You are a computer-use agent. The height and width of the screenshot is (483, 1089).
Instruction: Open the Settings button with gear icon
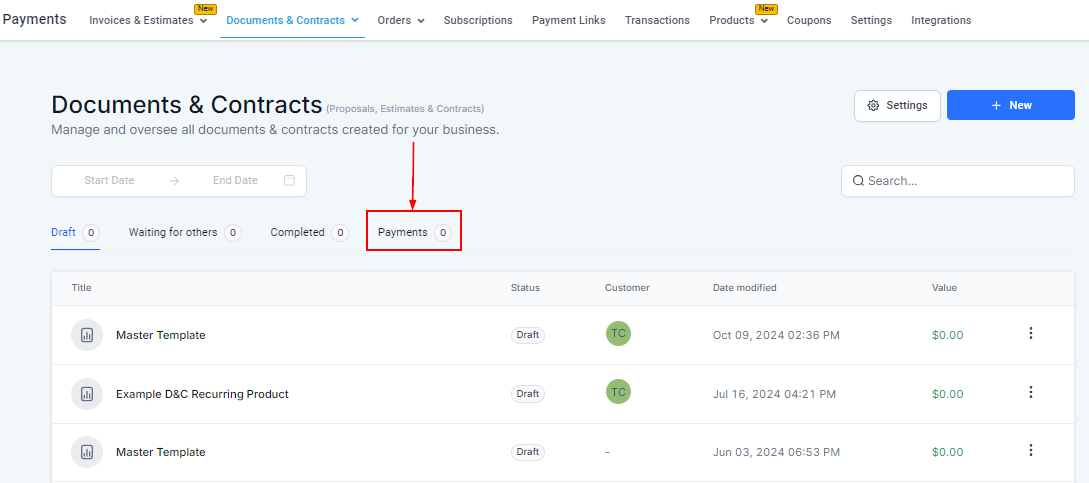pos(897,105)
